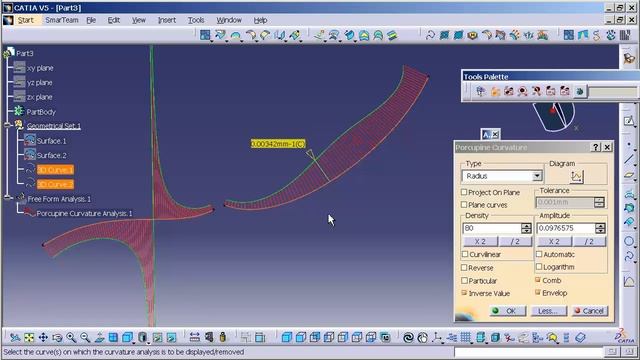The width and height of the screenshot is (640, 360).
Task: Click the Grid icon in bottom toolbar
Action: click(465, 338)
